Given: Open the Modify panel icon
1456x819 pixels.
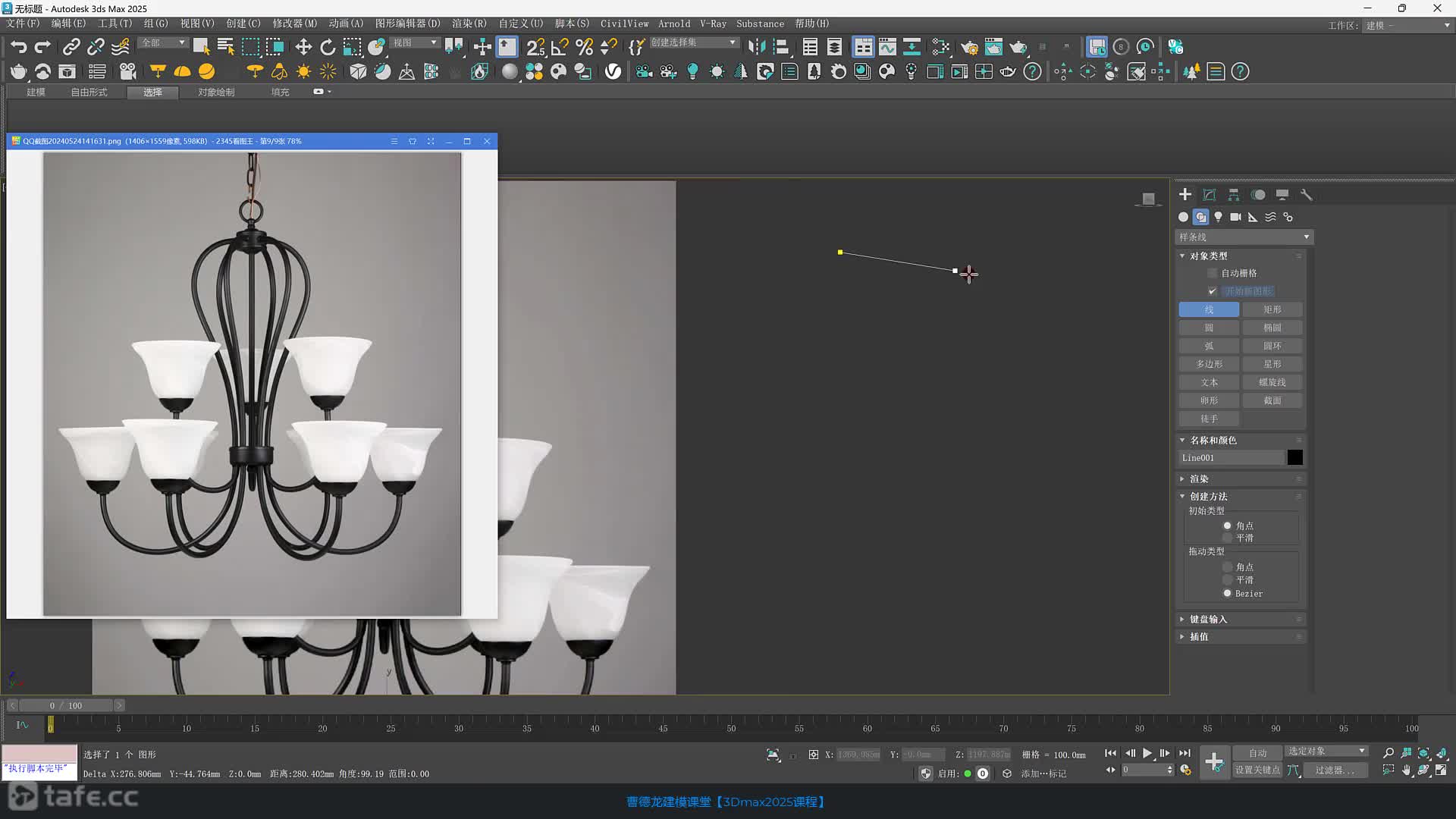Looking at the screenshot, I should tap(1210, 195).
